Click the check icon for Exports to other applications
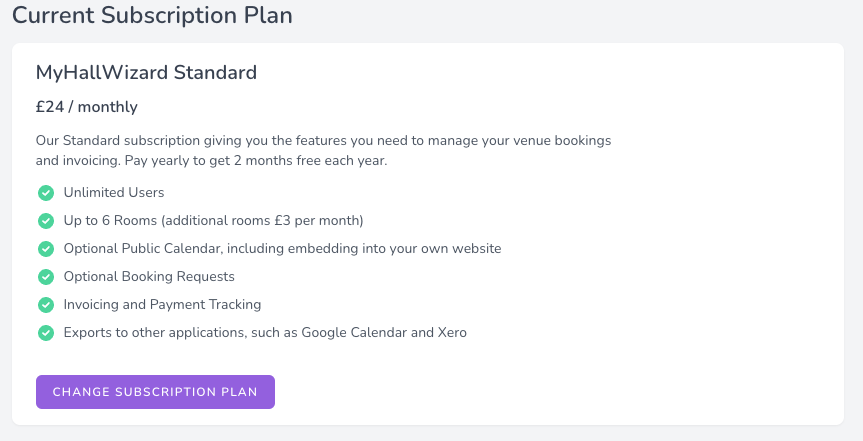 (x=46, y=333)
